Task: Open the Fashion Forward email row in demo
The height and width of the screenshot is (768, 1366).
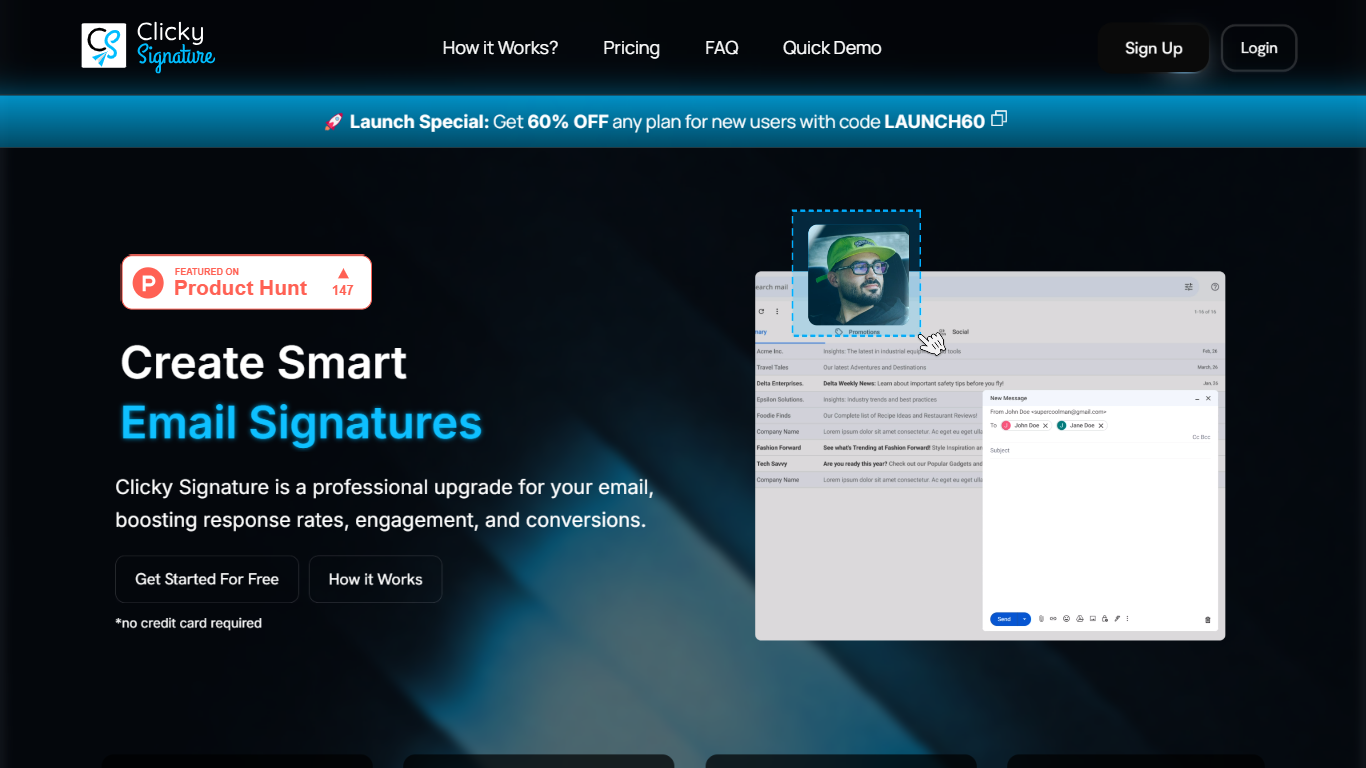Action: (868, 448)
